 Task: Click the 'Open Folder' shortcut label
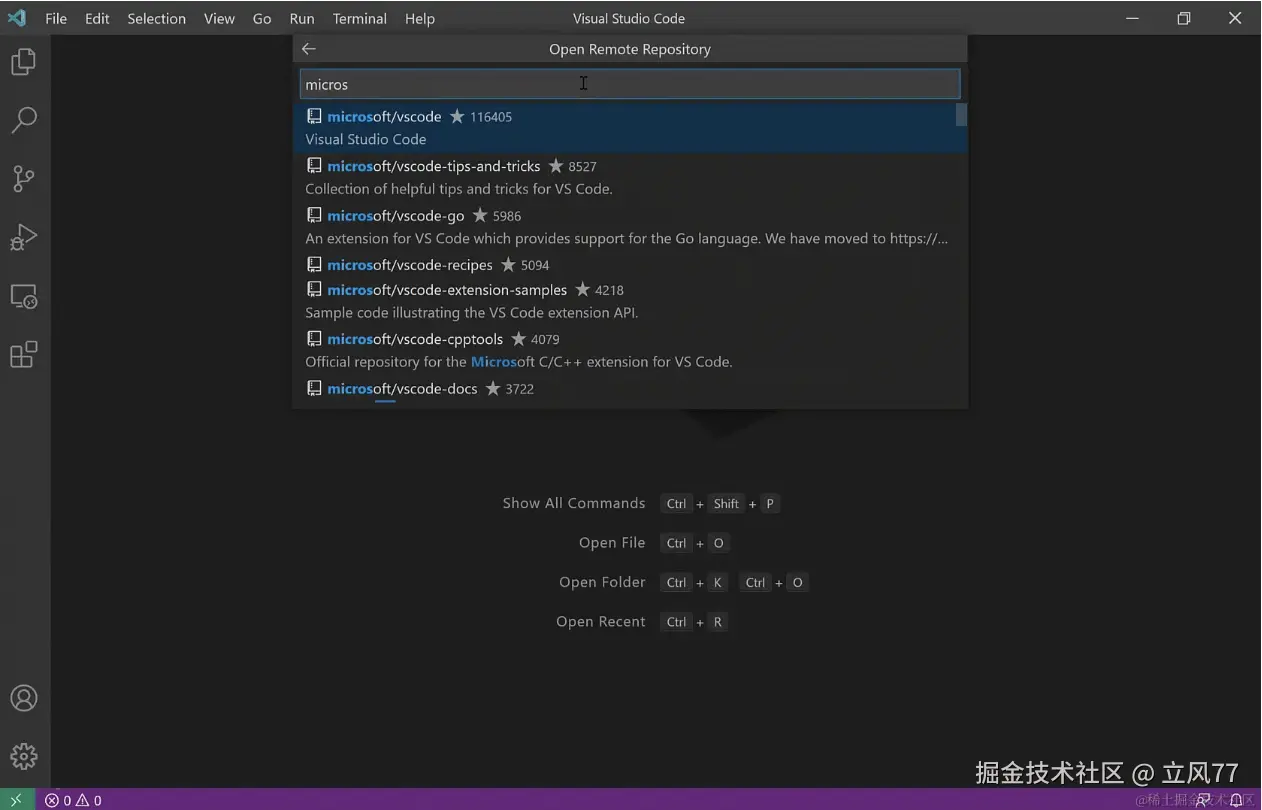602,582
